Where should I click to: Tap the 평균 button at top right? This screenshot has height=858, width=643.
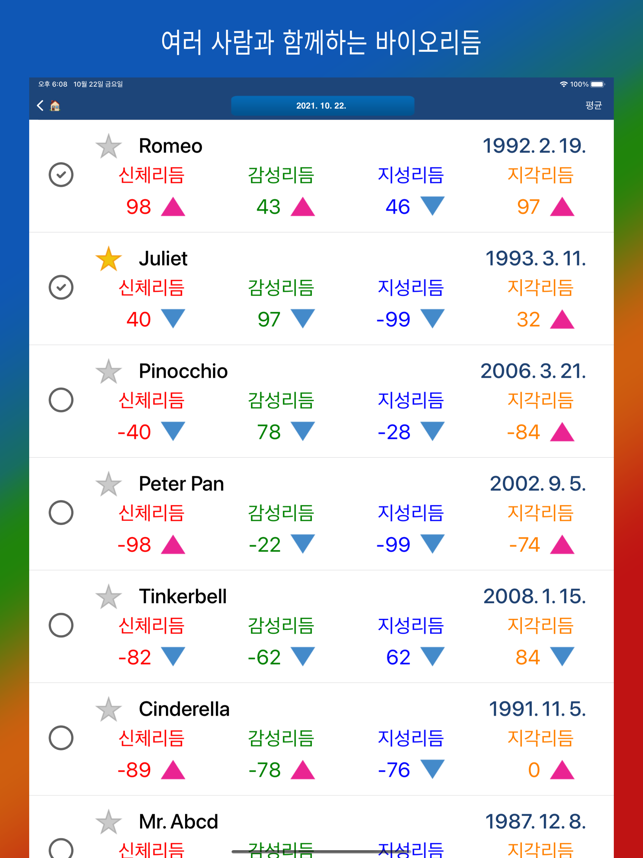[593, 106]
